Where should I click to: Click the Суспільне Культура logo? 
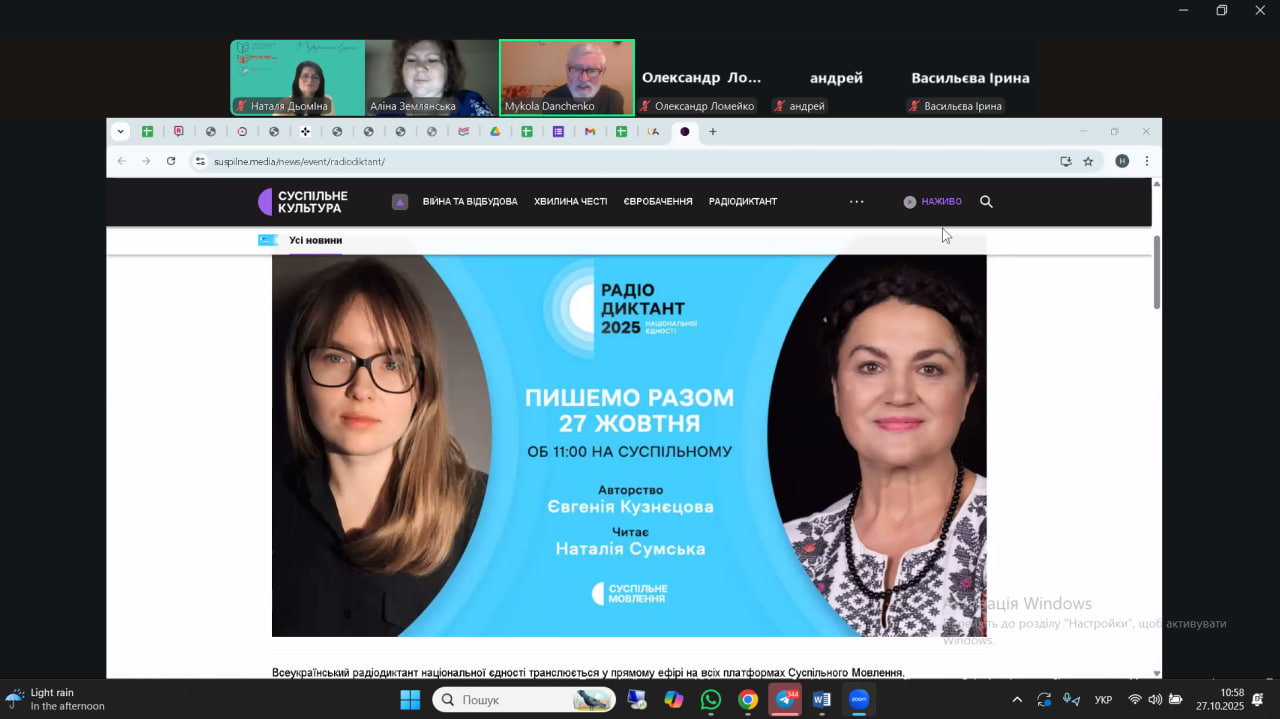[x=303, y=202]
